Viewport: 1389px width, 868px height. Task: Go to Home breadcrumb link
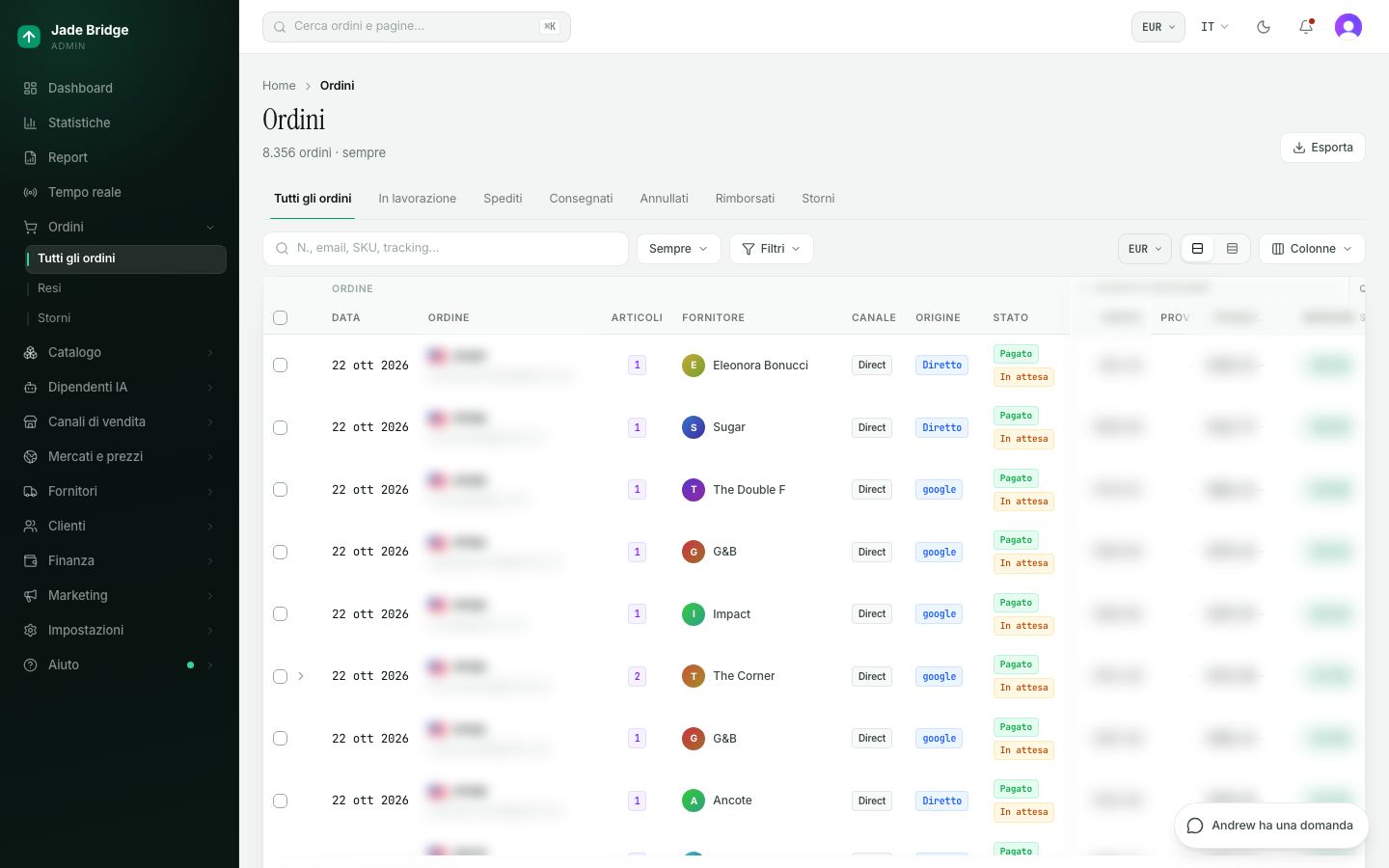(x=279, y=86)
